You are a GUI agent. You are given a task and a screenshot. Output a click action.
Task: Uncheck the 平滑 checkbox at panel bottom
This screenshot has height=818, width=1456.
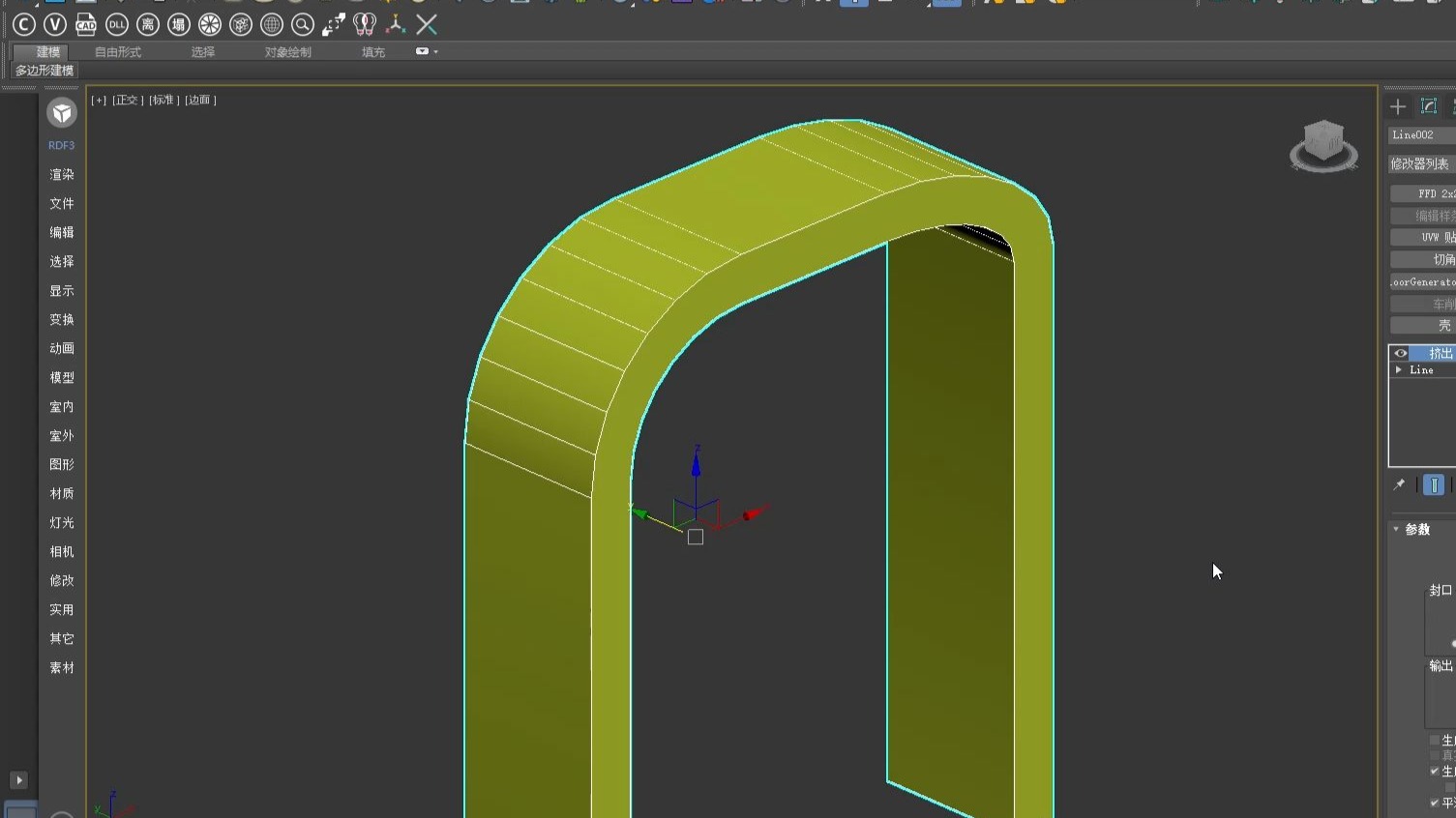click(1435, 803)
